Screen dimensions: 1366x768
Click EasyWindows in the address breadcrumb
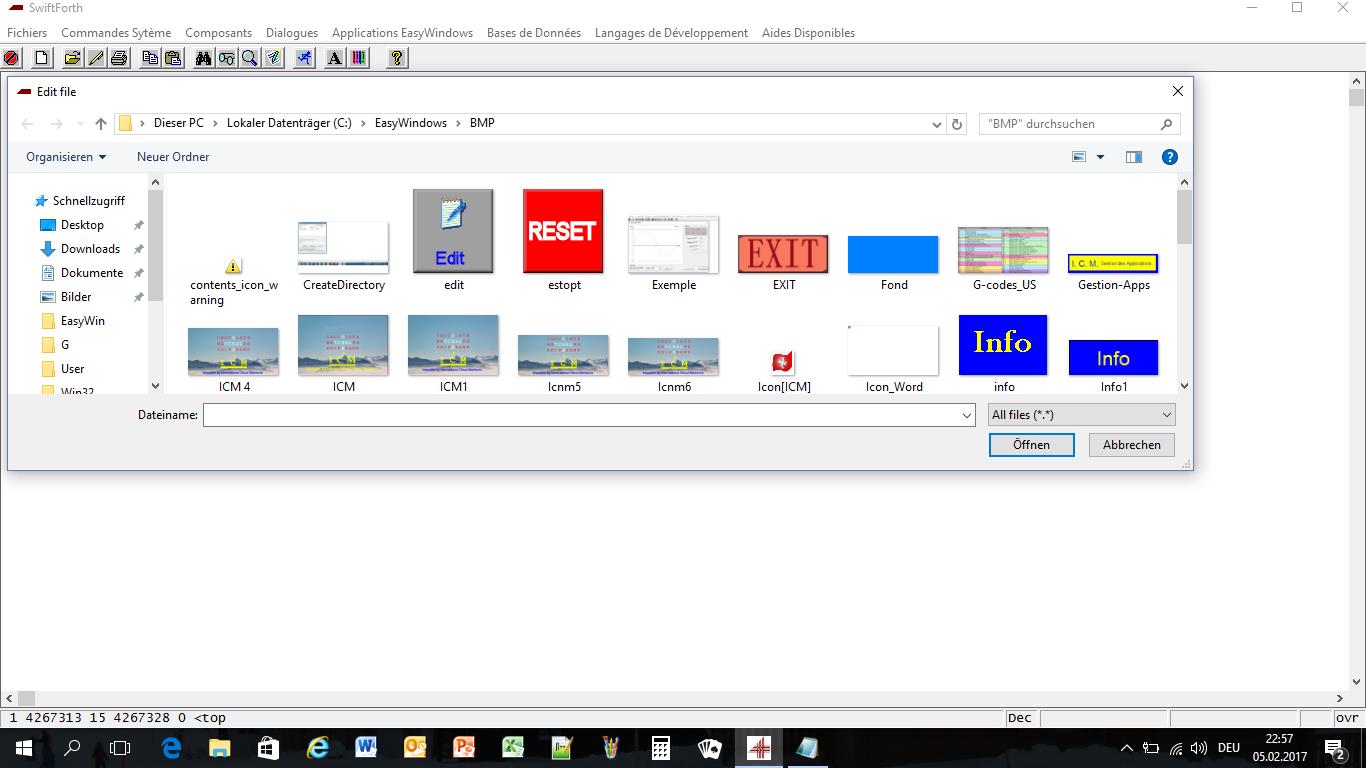[x=411, y=124]
